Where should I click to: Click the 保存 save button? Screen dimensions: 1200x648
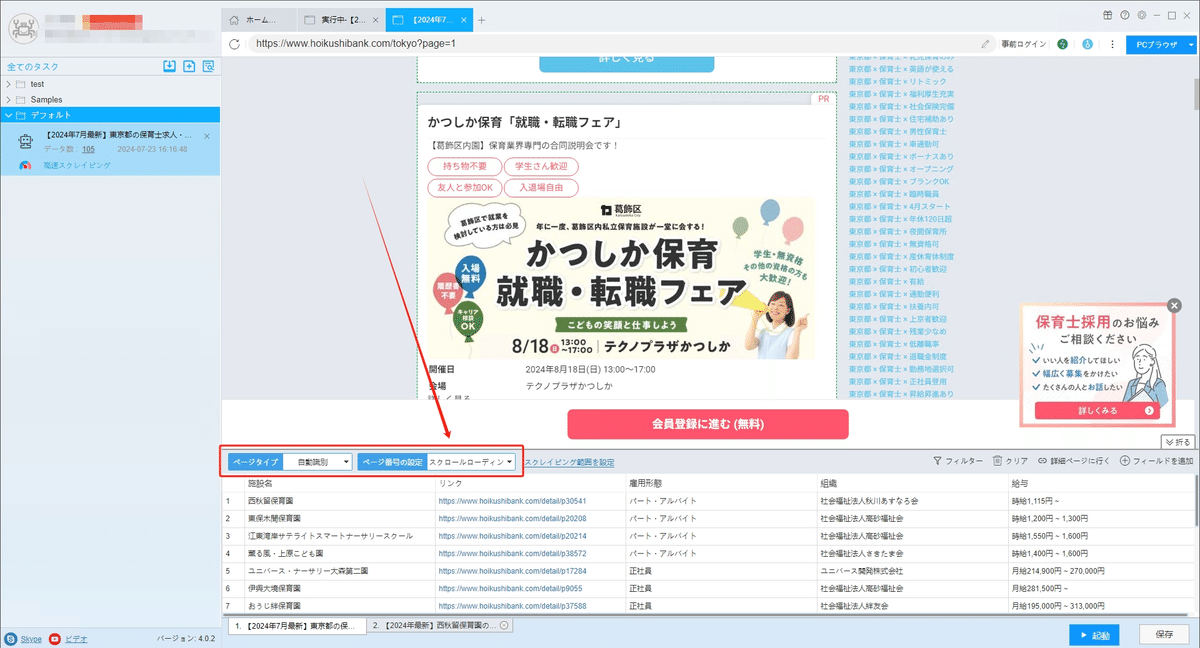[1164, 635]
